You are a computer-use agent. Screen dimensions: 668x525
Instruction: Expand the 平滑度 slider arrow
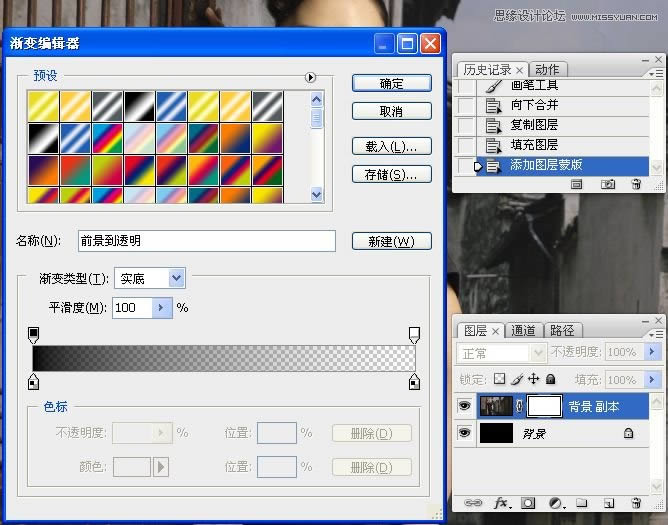(162, 308)
